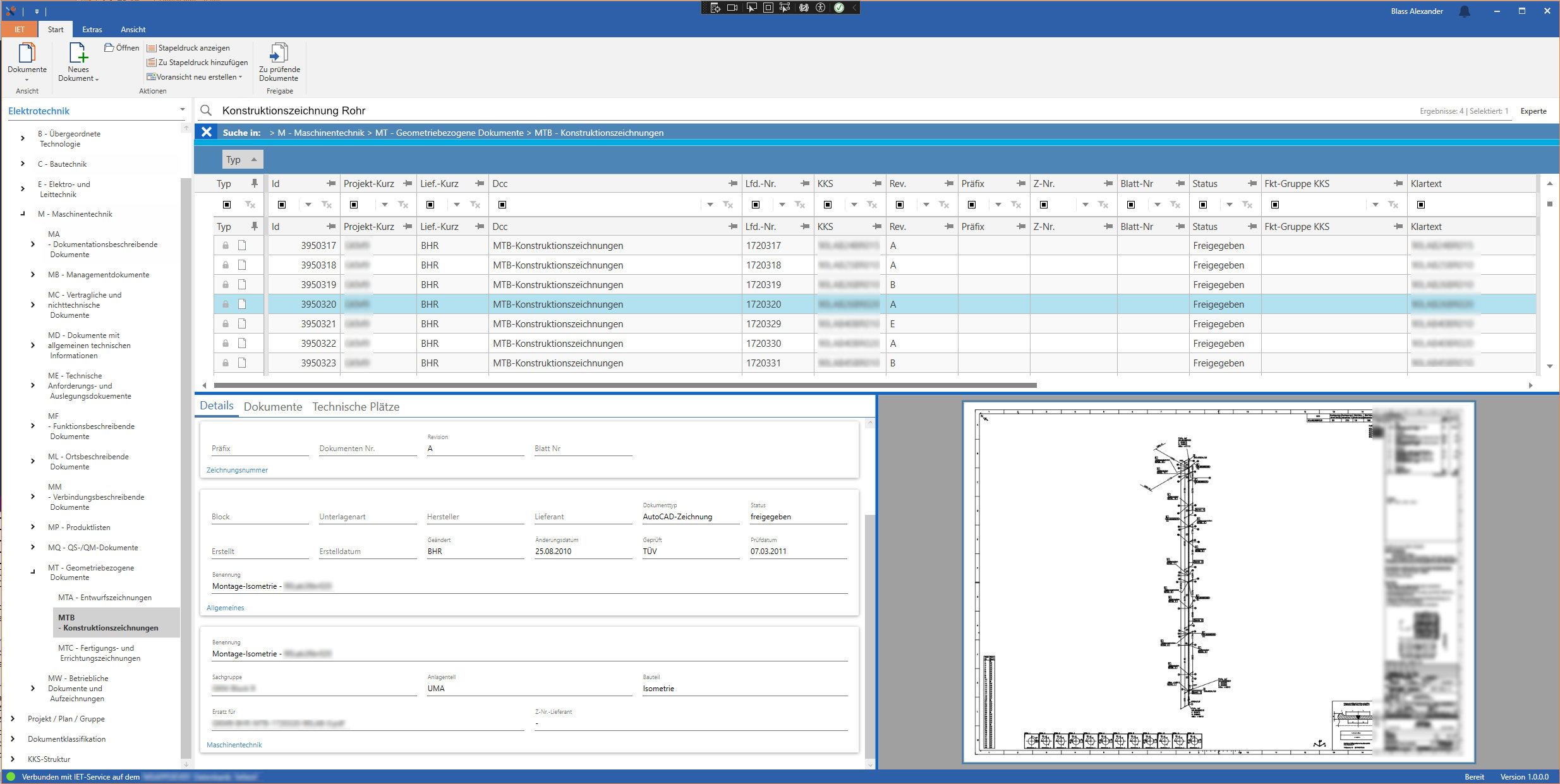Clear the Id column filter icon
Image resolution: width=1560 pixels, height=784 pixels.
coord(327,205)
